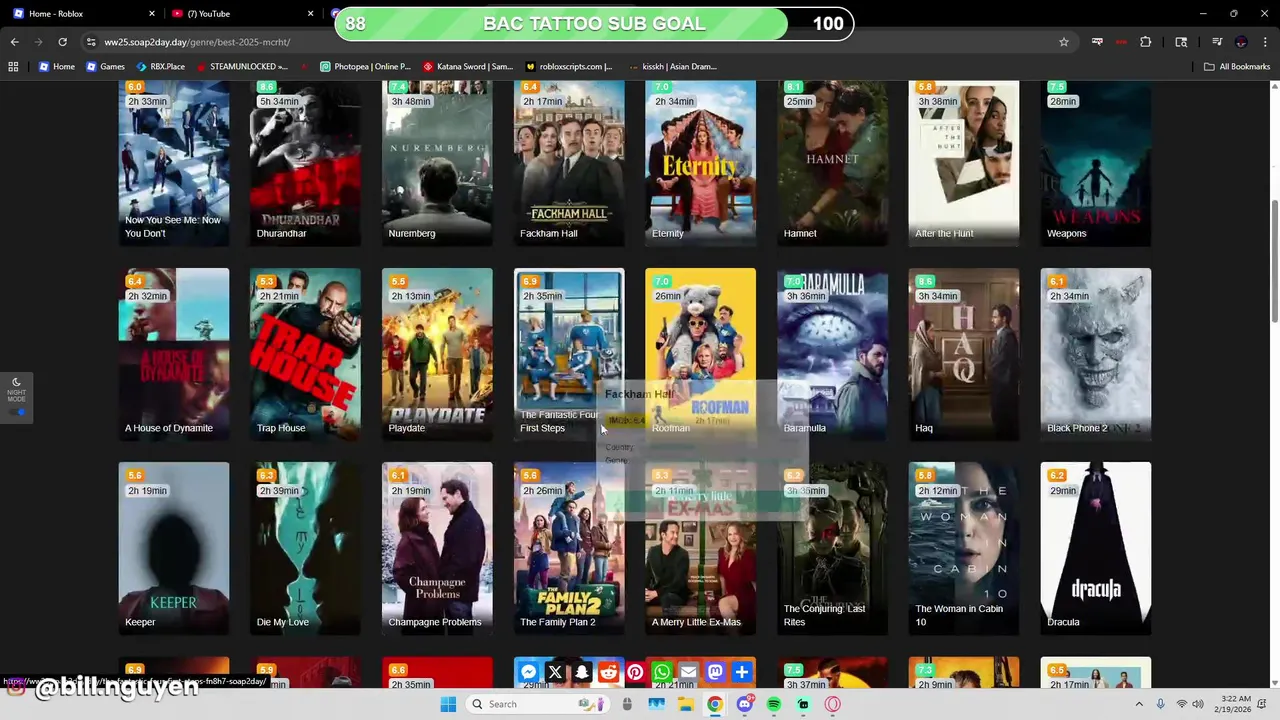Open the Keeper movie poster
The image size is (1280, 720).
pyautogui.click(x=174, y=548)
